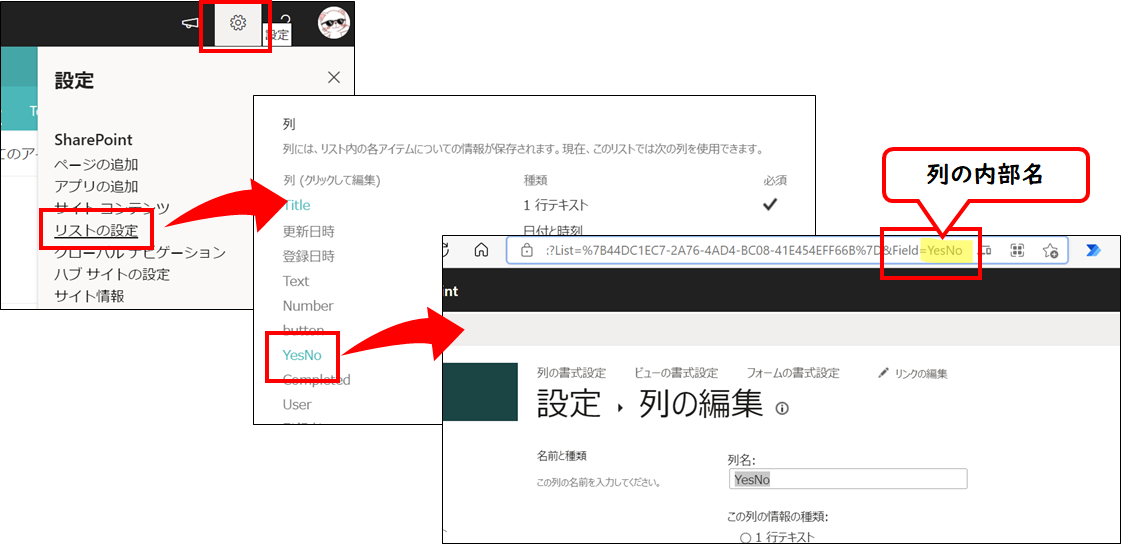Click サイト情報 in settings panel
Viewport: 1121px width, 544px height.
(x=89, y=296)
